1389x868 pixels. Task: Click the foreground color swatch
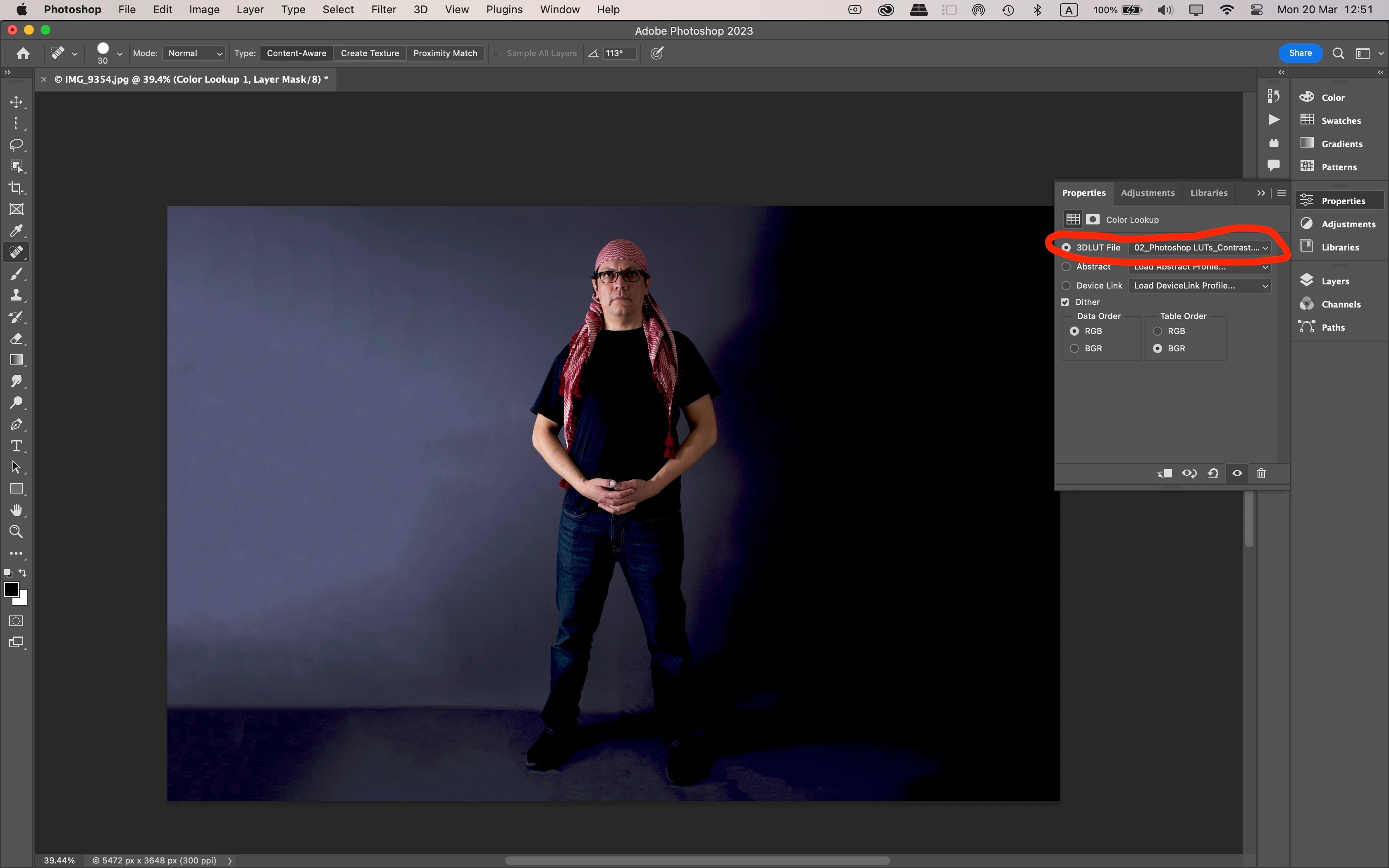[x=11, y=589]
